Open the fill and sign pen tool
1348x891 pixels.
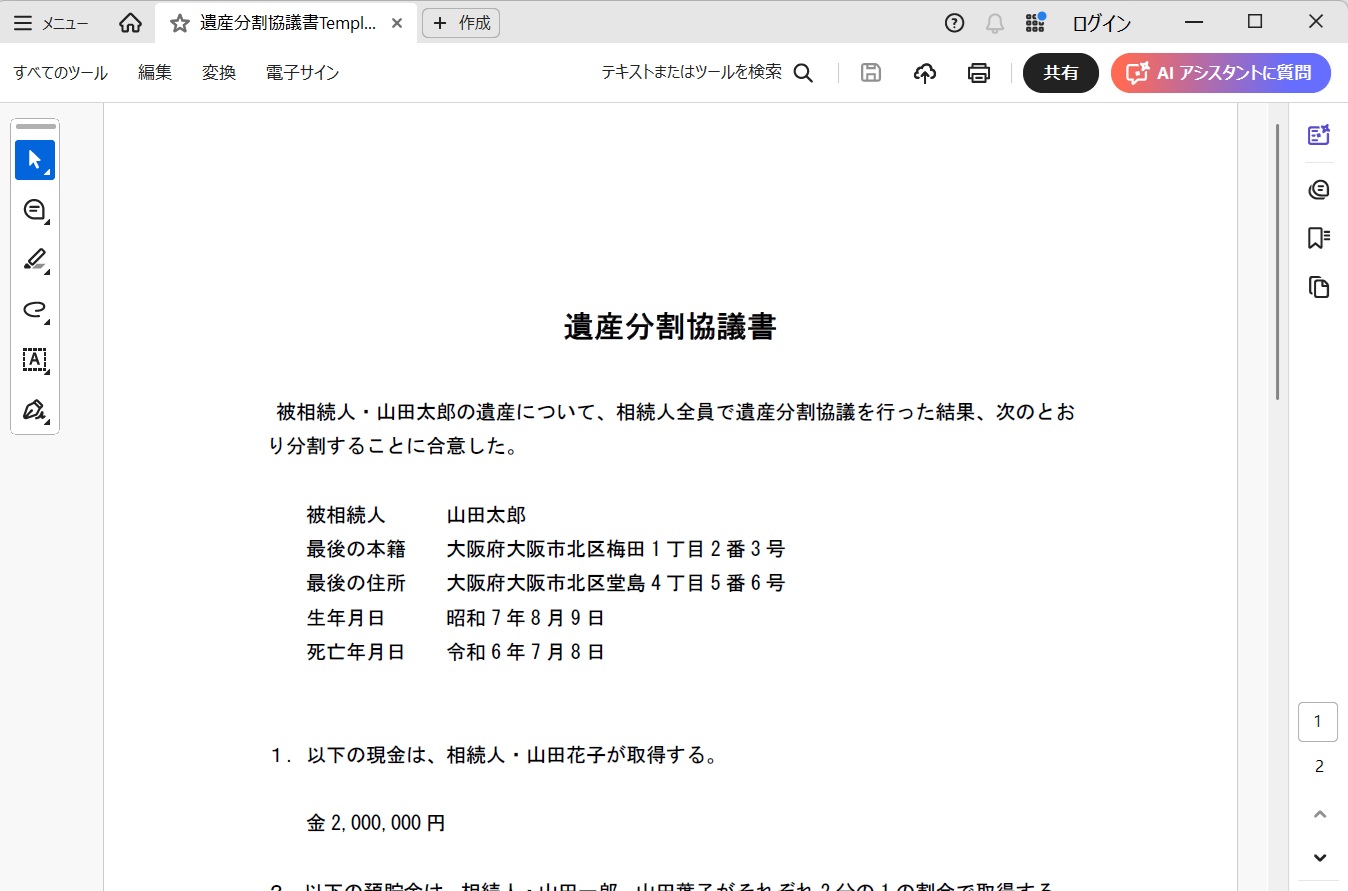pos(35,410)
